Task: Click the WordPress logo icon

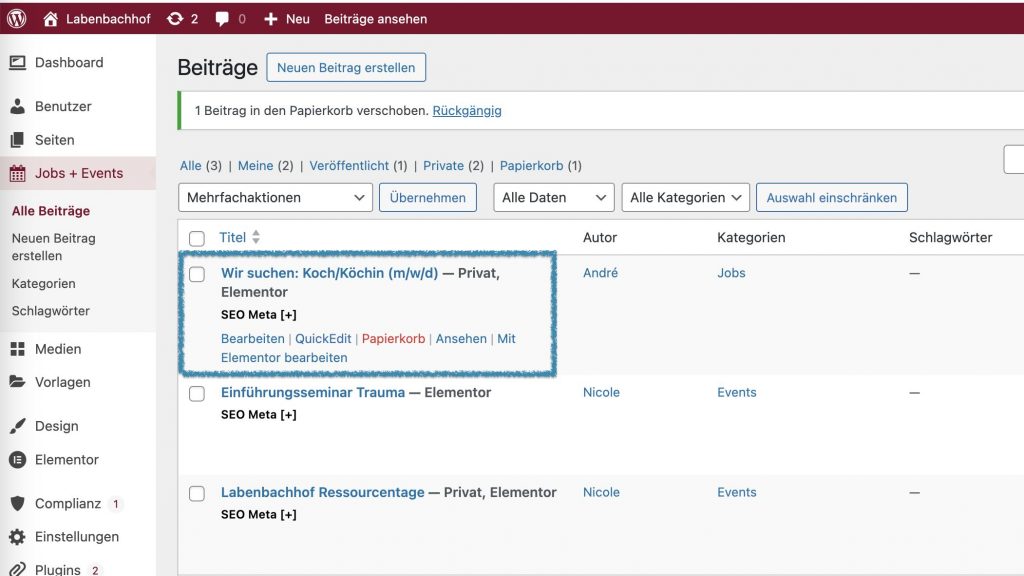Action: pyautogui.click(x=17, y=18)
